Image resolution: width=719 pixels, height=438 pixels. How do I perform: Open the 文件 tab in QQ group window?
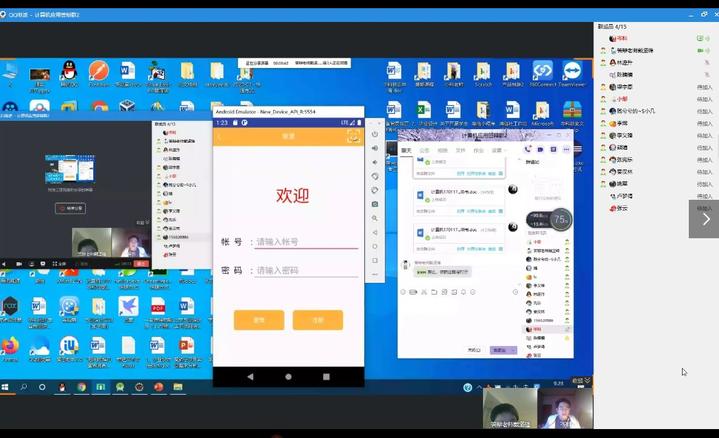click(x=460, y=150)
